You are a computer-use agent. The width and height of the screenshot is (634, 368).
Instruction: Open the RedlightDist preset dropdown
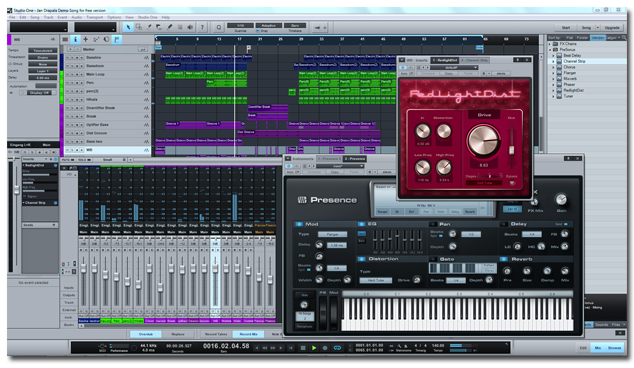(454, 68)
